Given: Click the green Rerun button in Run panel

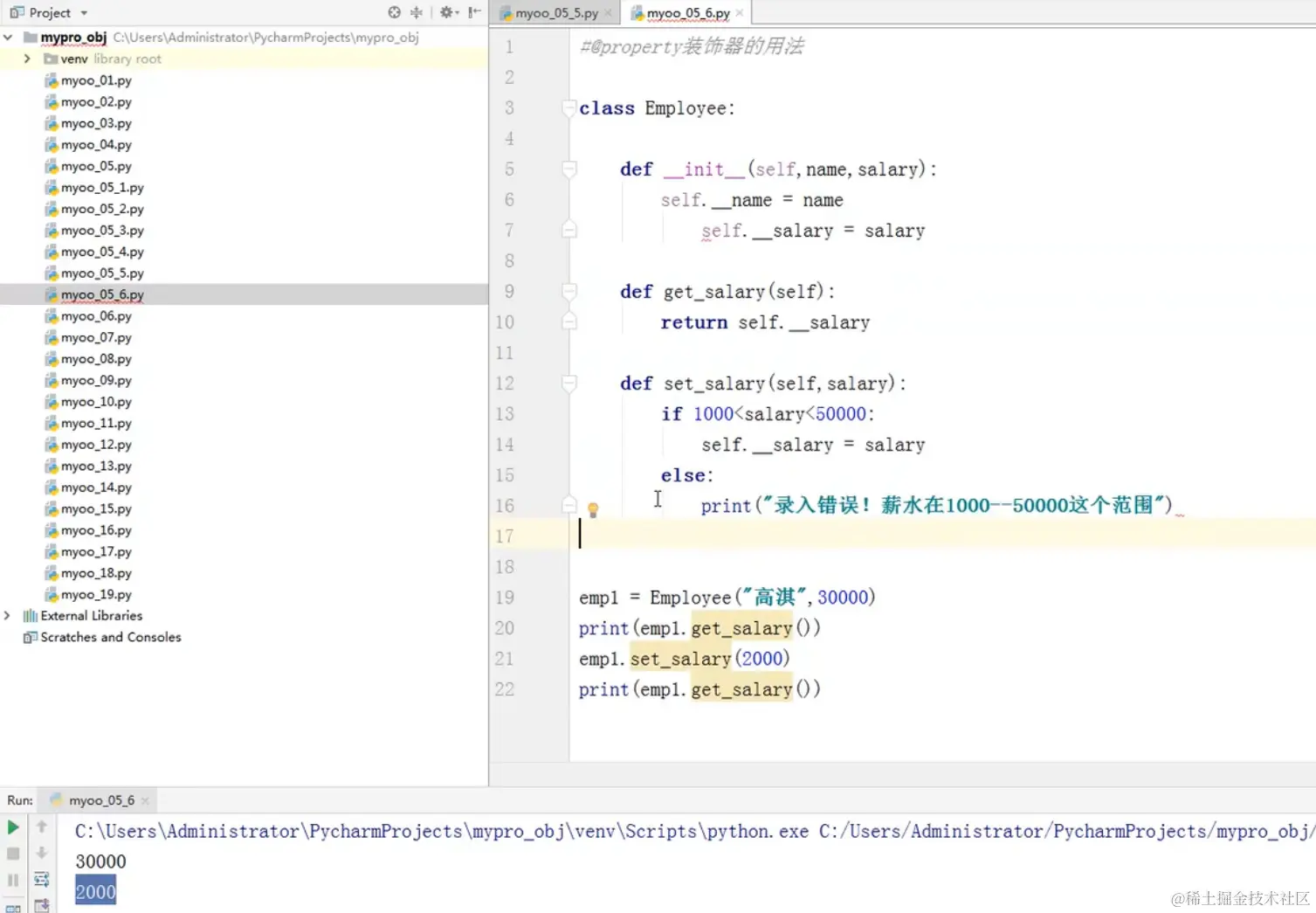Looking at the screenshot, I should (13, 827).
